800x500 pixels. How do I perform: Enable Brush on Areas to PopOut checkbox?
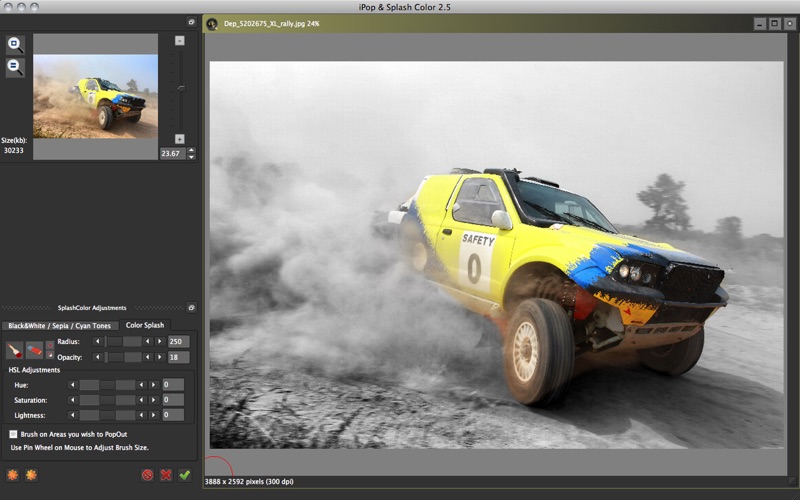(x=13, y=434)
